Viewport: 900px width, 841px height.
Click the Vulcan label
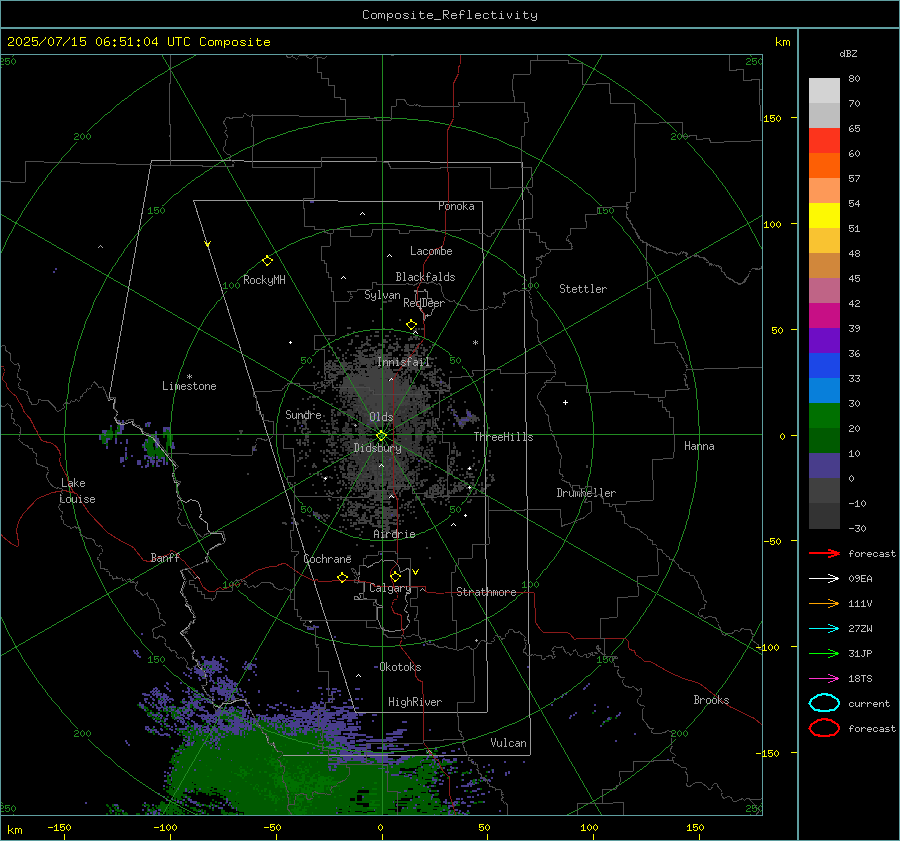[x=508, y=743]
